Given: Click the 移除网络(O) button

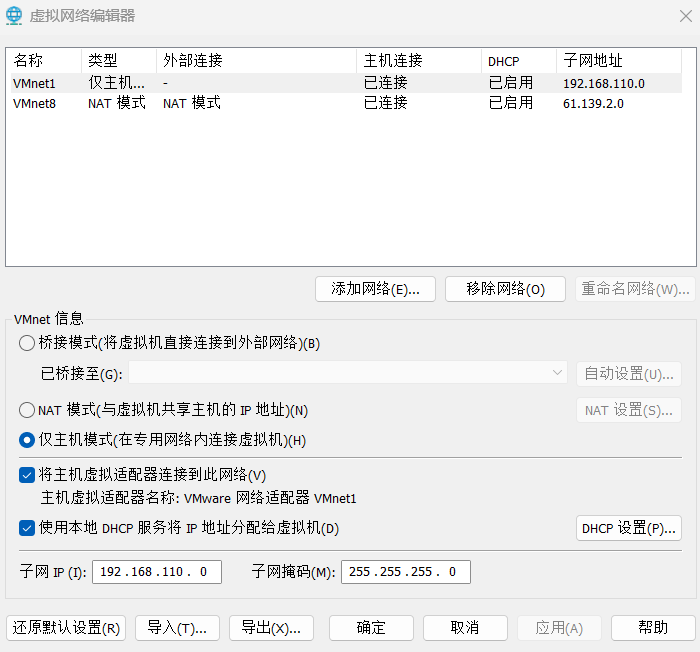Looking at the screenshot, I should tap(505, 289).
